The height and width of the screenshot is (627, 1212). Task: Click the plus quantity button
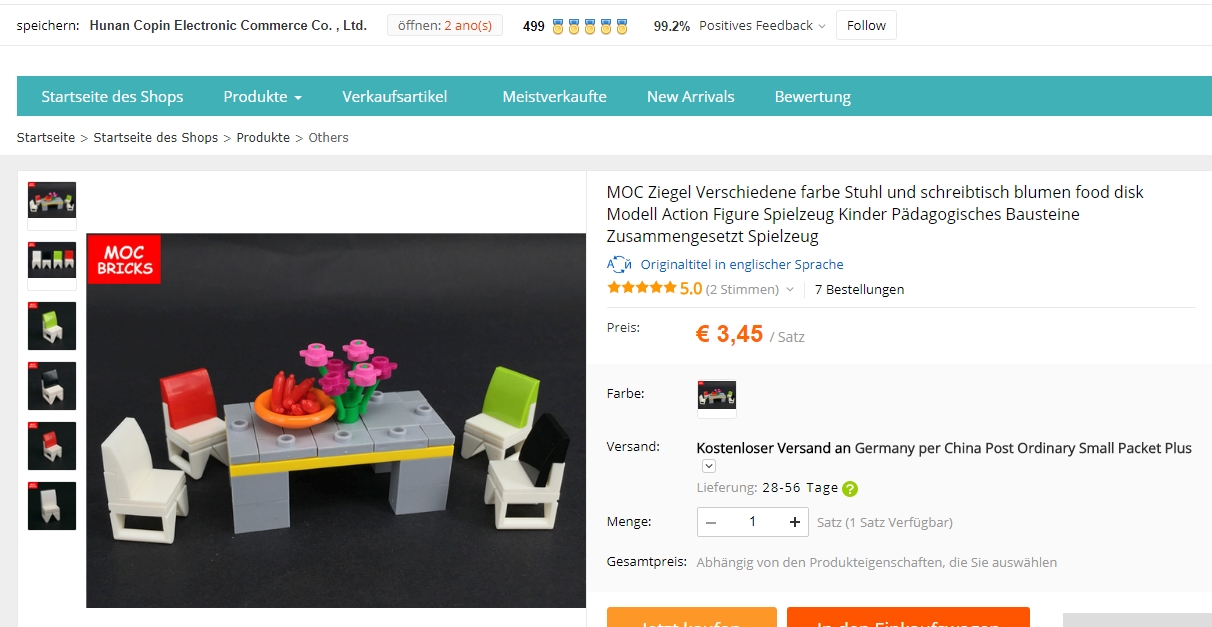tap(795, 522)
